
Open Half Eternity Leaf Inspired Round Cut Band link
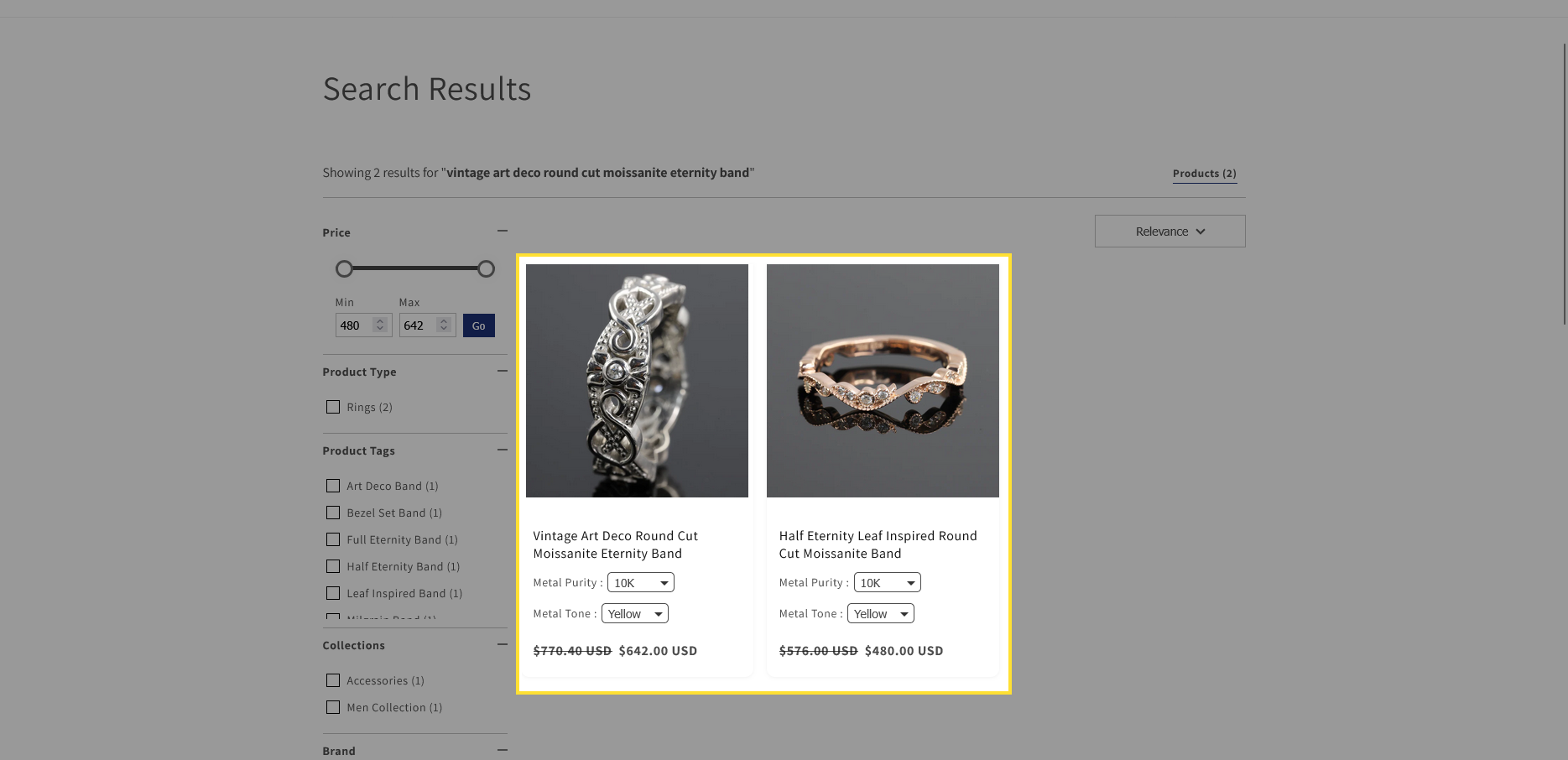coord(878,544)
